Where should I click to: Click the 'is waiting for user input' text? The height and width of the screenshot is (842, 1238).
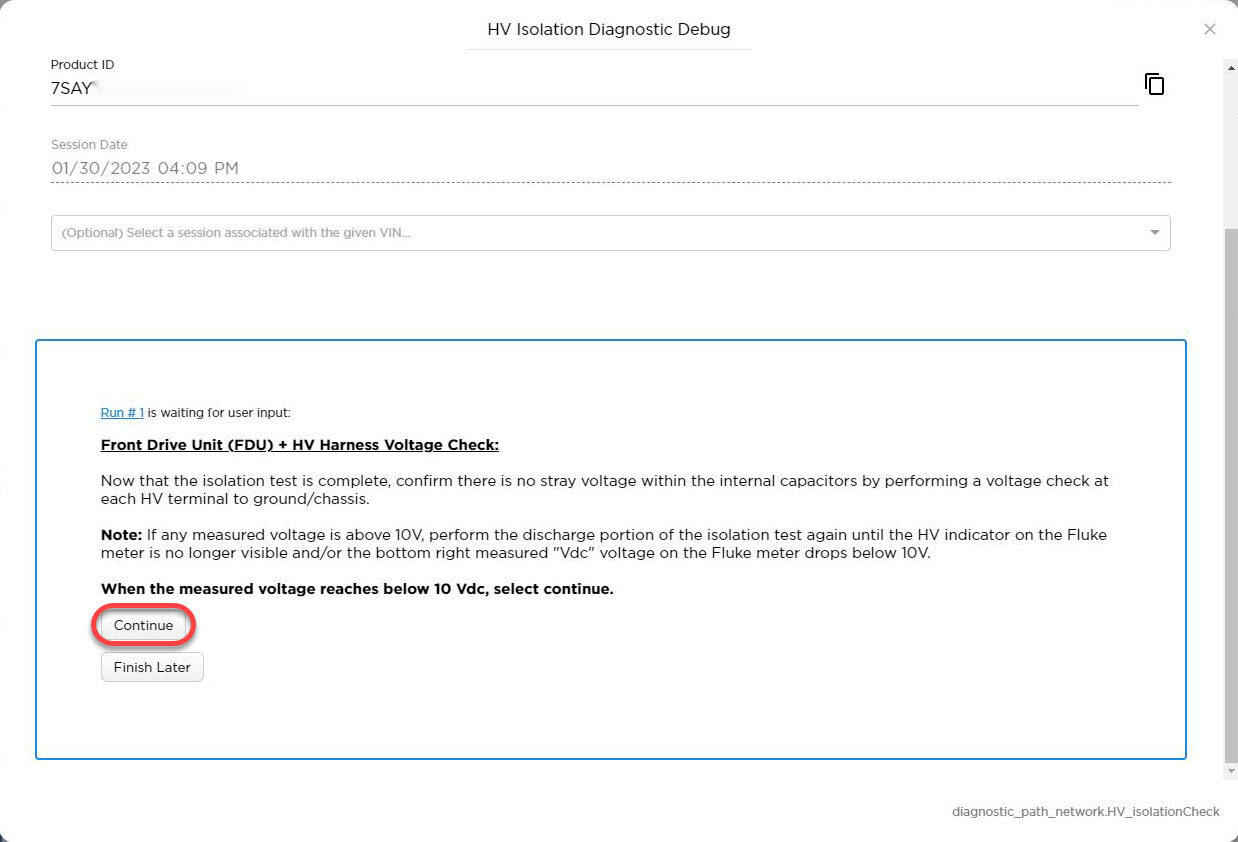tap(219, 413)
